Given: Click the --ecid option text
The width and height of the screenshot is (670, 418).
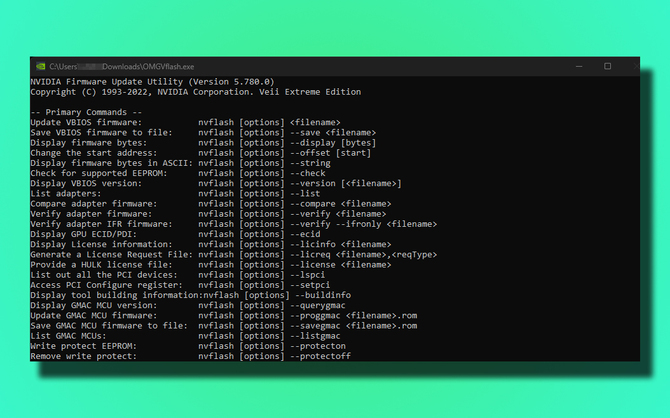Looking at the screenshot, I should tap(305, 234).
